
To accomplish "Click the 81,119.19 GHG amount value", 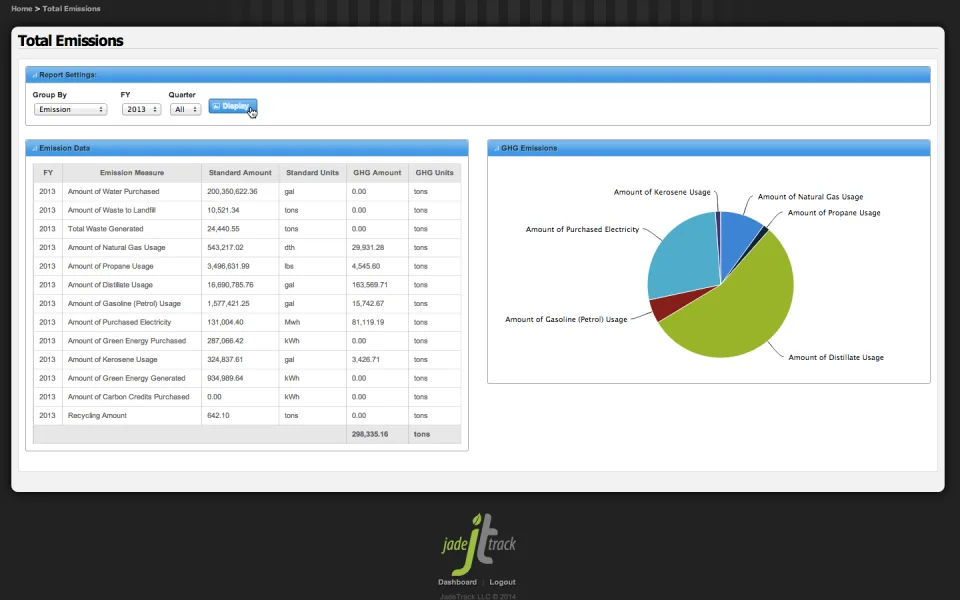I will coord(368,322).
